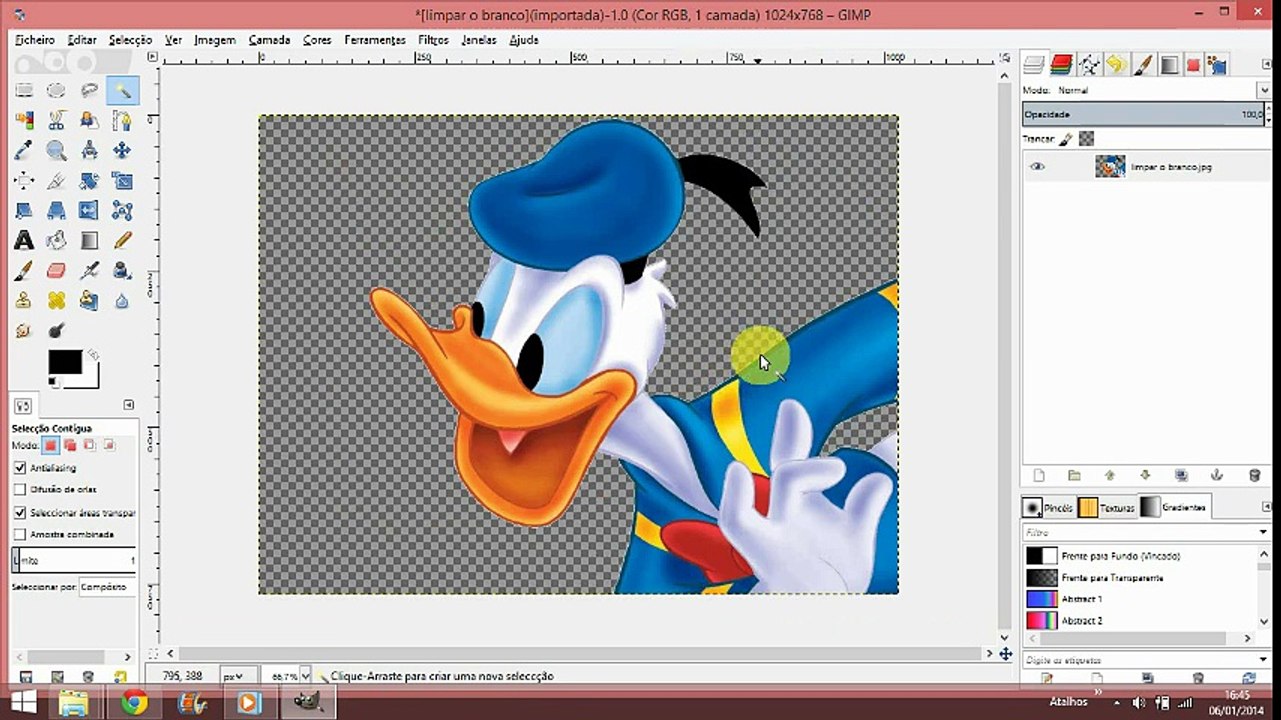Click the Windows Start button
Viewport: 1281px width, 720px height.
(x=22, y=702)
